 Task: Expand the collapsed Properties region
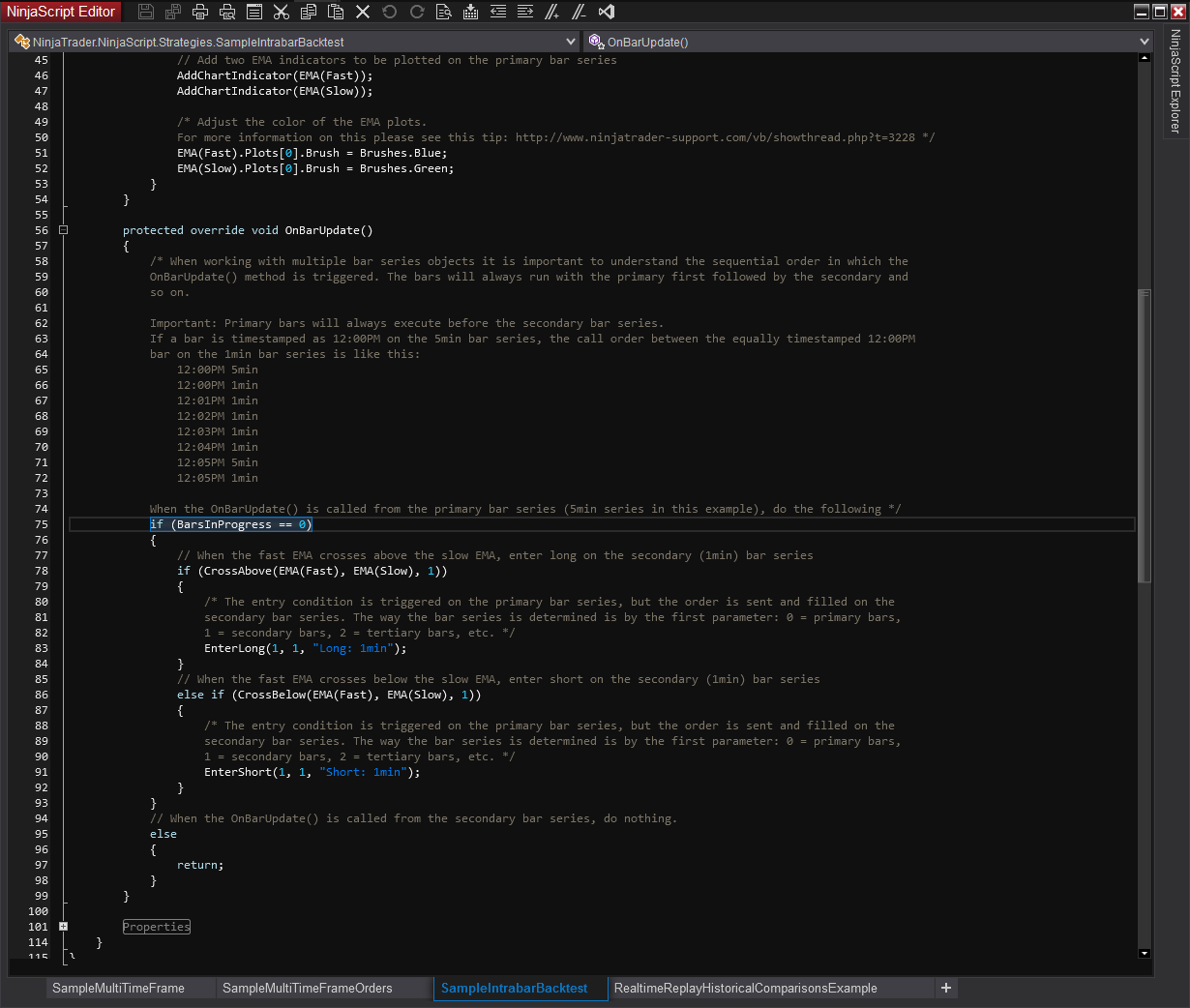pyautogui.click(x=63, y=927)
